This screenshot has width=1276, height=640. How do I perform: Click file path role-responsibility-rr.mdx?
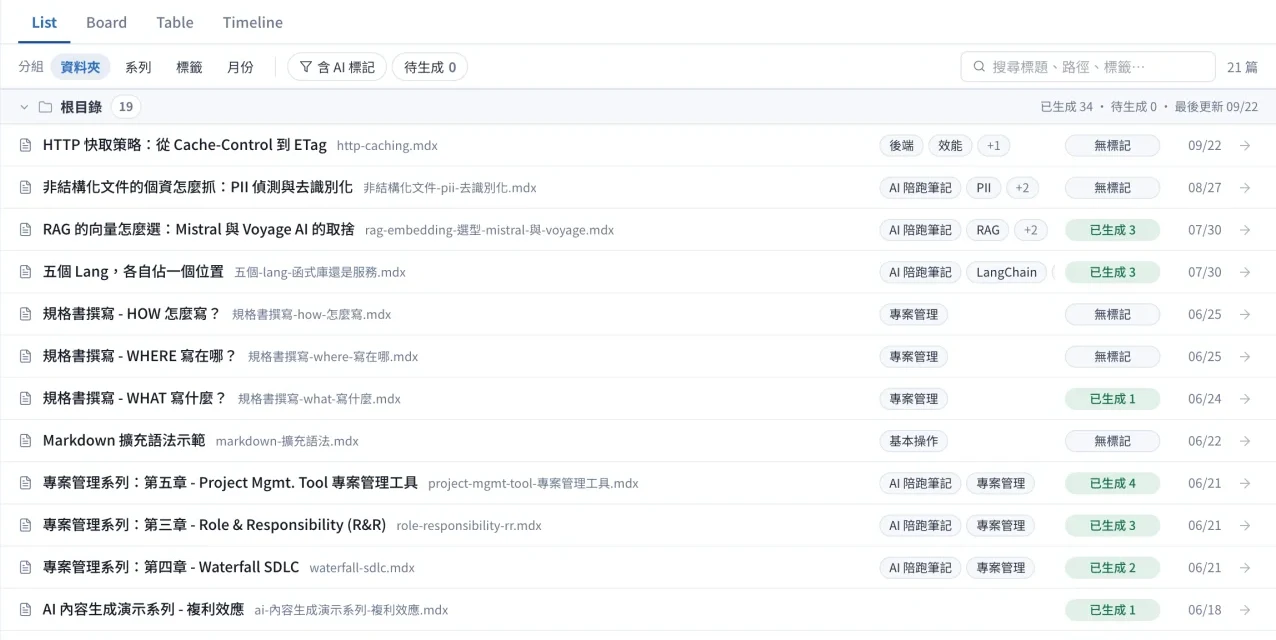tap(469, 526)
